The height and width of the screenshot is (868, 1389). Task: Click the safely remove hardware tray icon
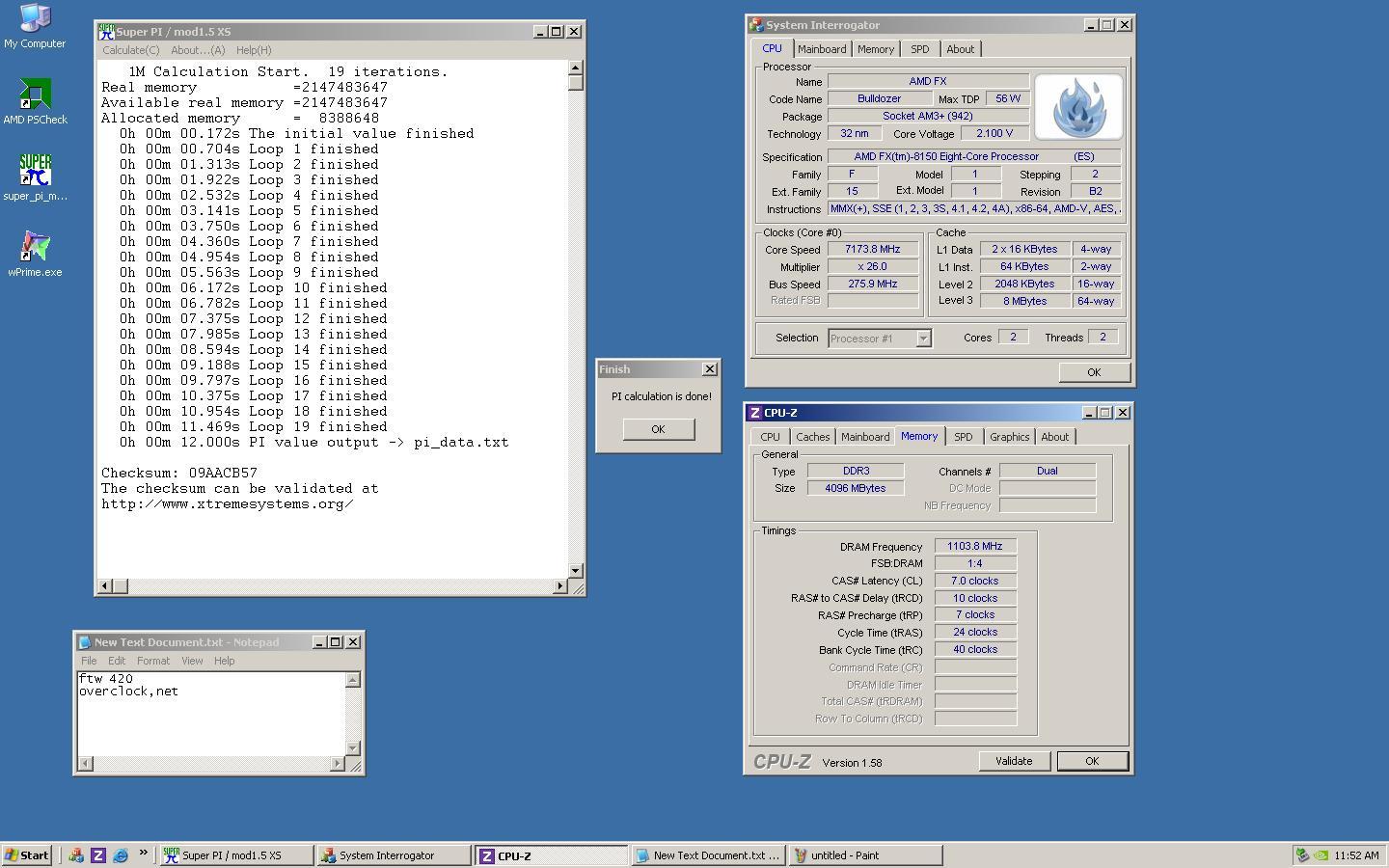1302,855
